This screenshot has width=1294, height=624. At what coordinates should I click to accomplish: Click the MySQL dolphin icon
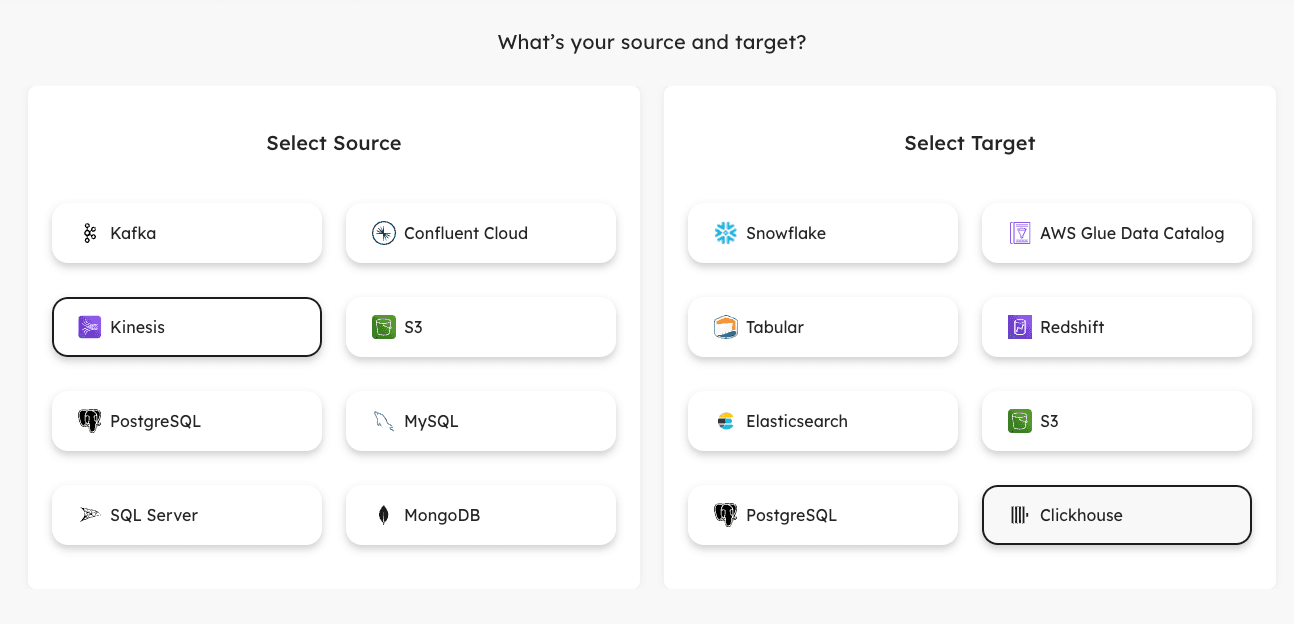pos(384,421)
